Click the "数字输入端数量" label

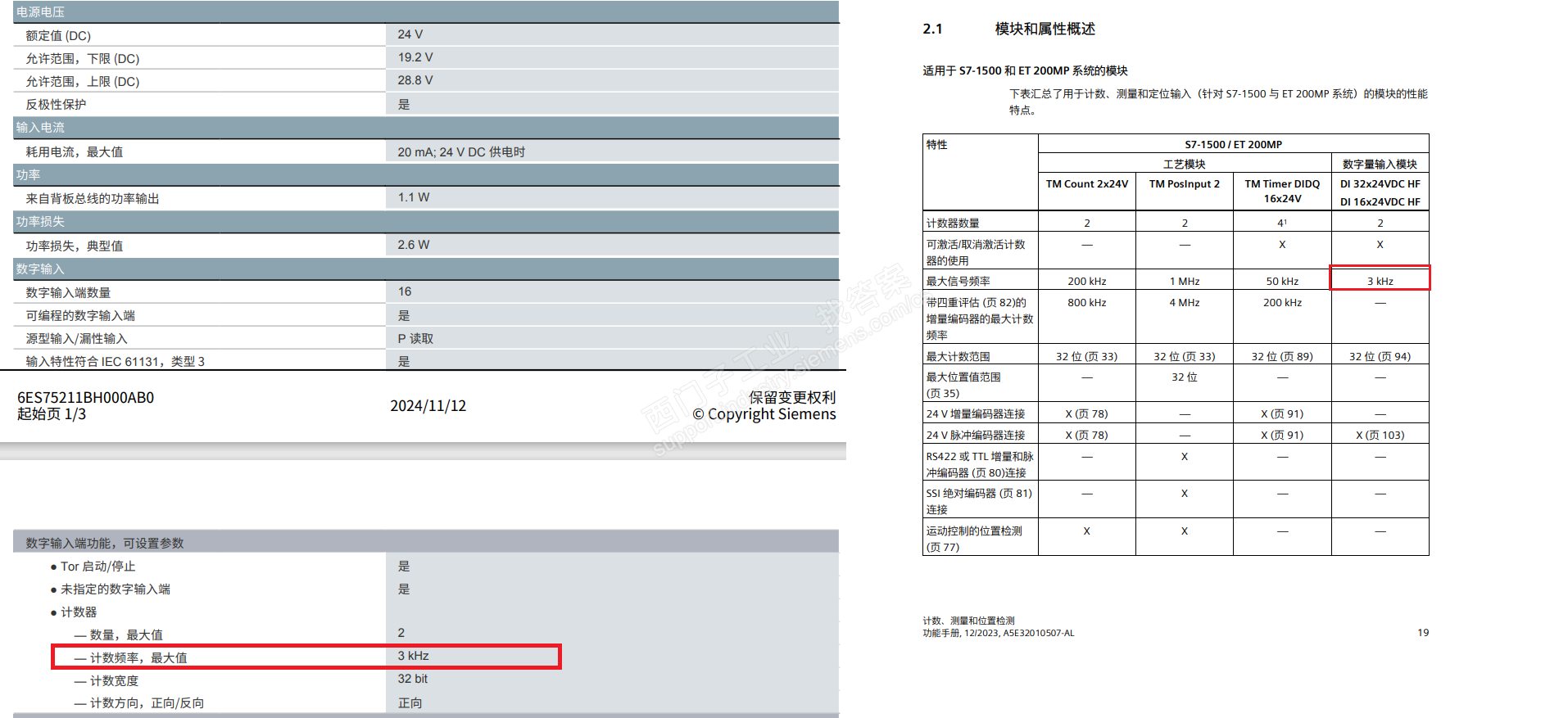[68, 293]
